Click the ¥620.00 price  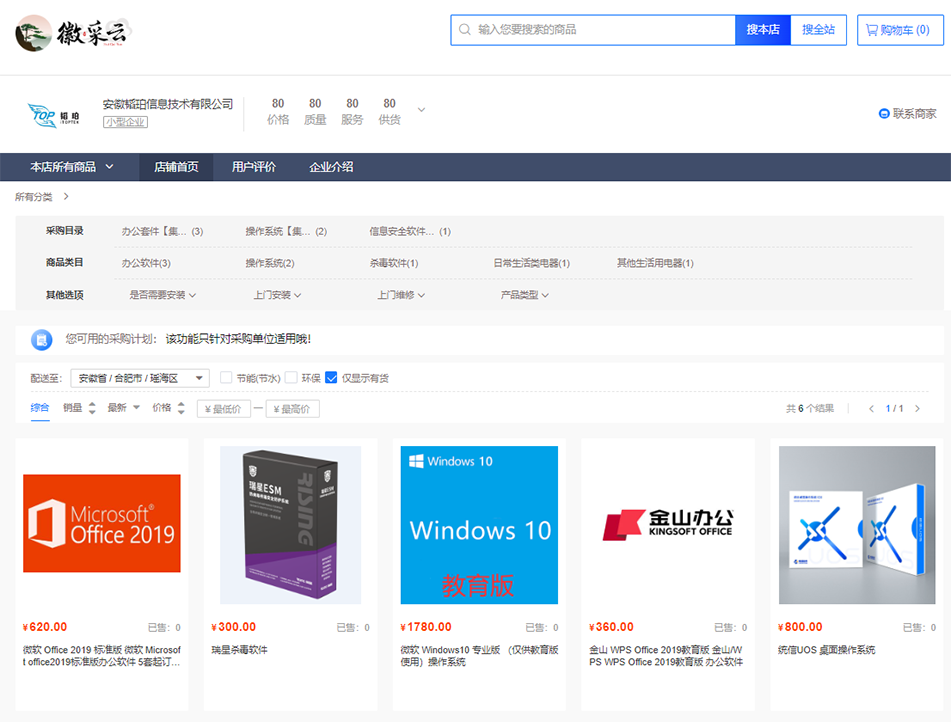45,627
